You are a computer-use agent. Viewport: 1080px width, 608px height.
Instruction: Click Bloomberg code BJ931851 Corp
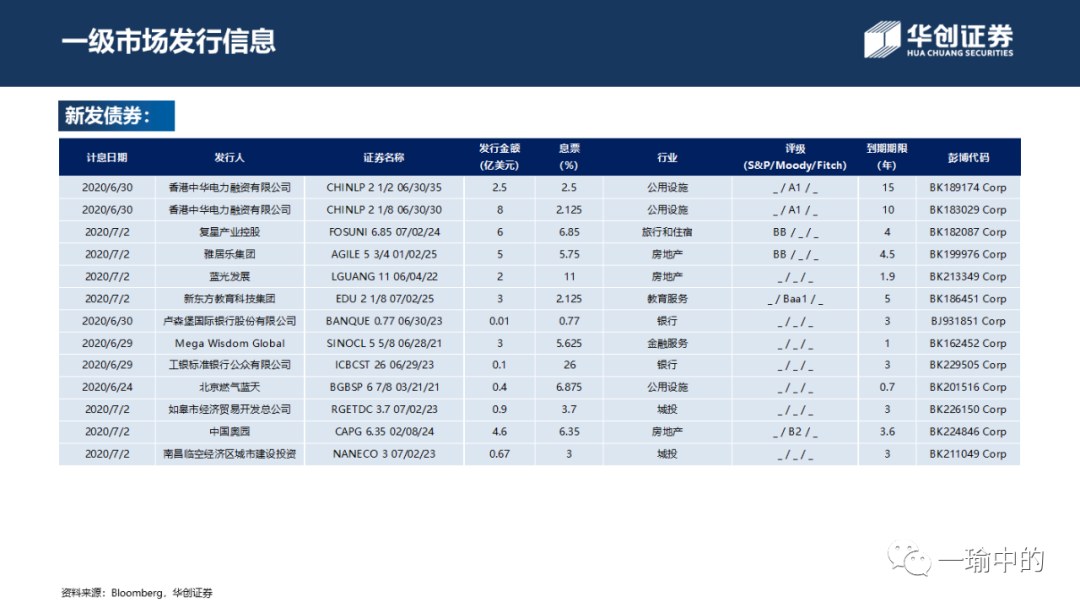[968, 321]
